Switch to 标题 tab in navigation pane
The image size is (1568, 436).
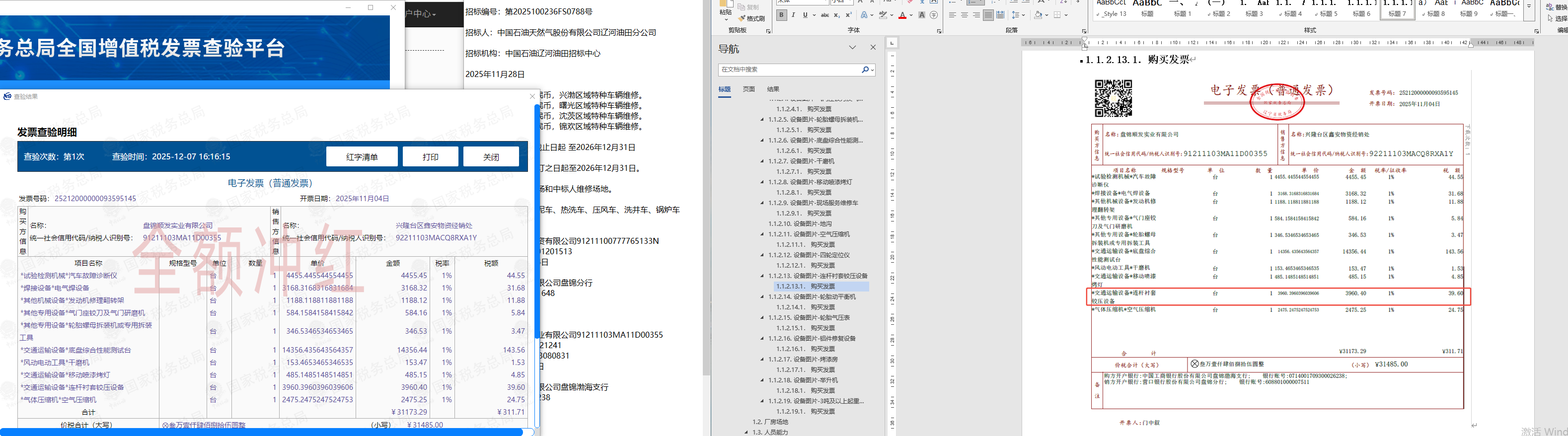point(724,89)
